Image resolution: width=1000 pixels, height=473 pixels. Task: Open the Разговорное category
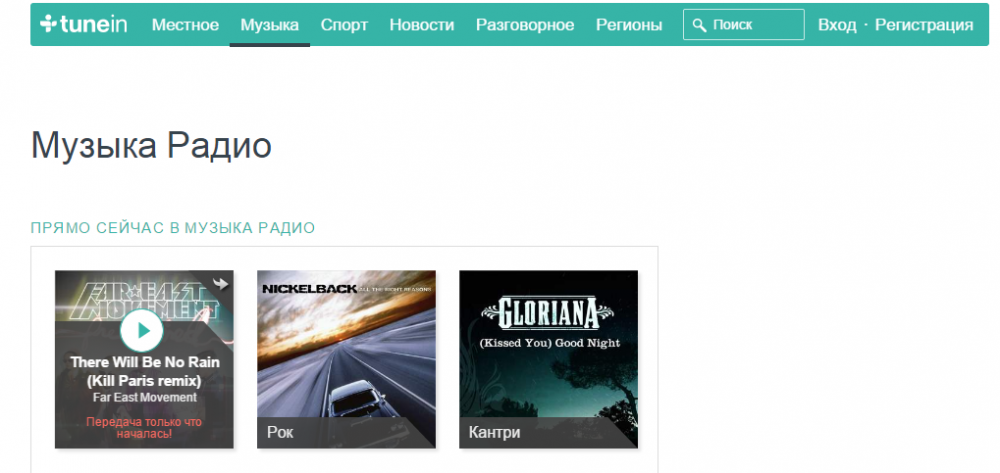pyautogui.click(x=525, y=25)
